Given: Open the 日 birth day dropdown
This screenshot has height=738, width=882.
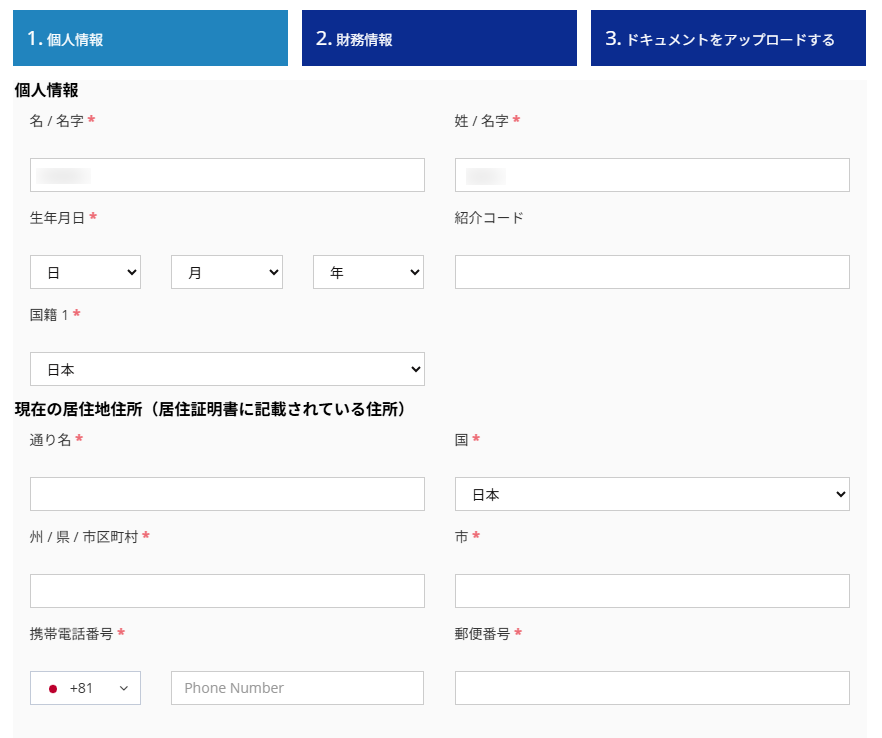Looking at the screenshot, I should pos(85,272).
